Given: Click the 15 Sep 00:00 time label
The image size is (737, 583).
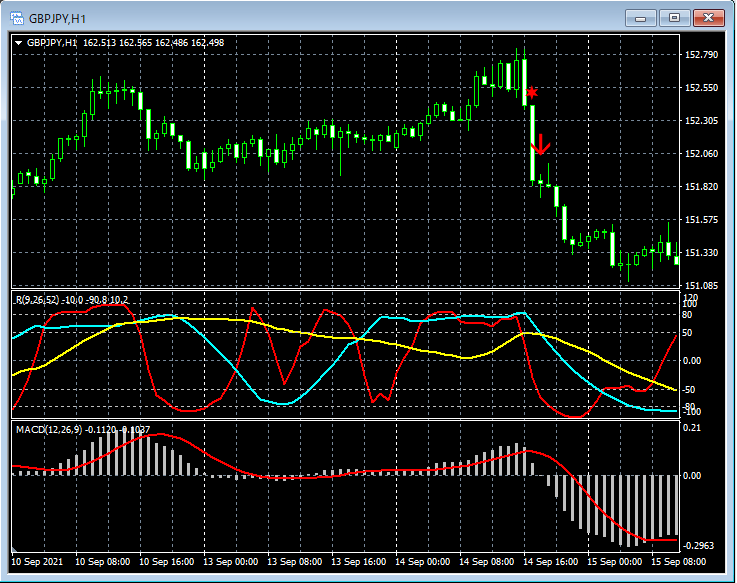Looking at the screenshot, I should click(614, 561).
